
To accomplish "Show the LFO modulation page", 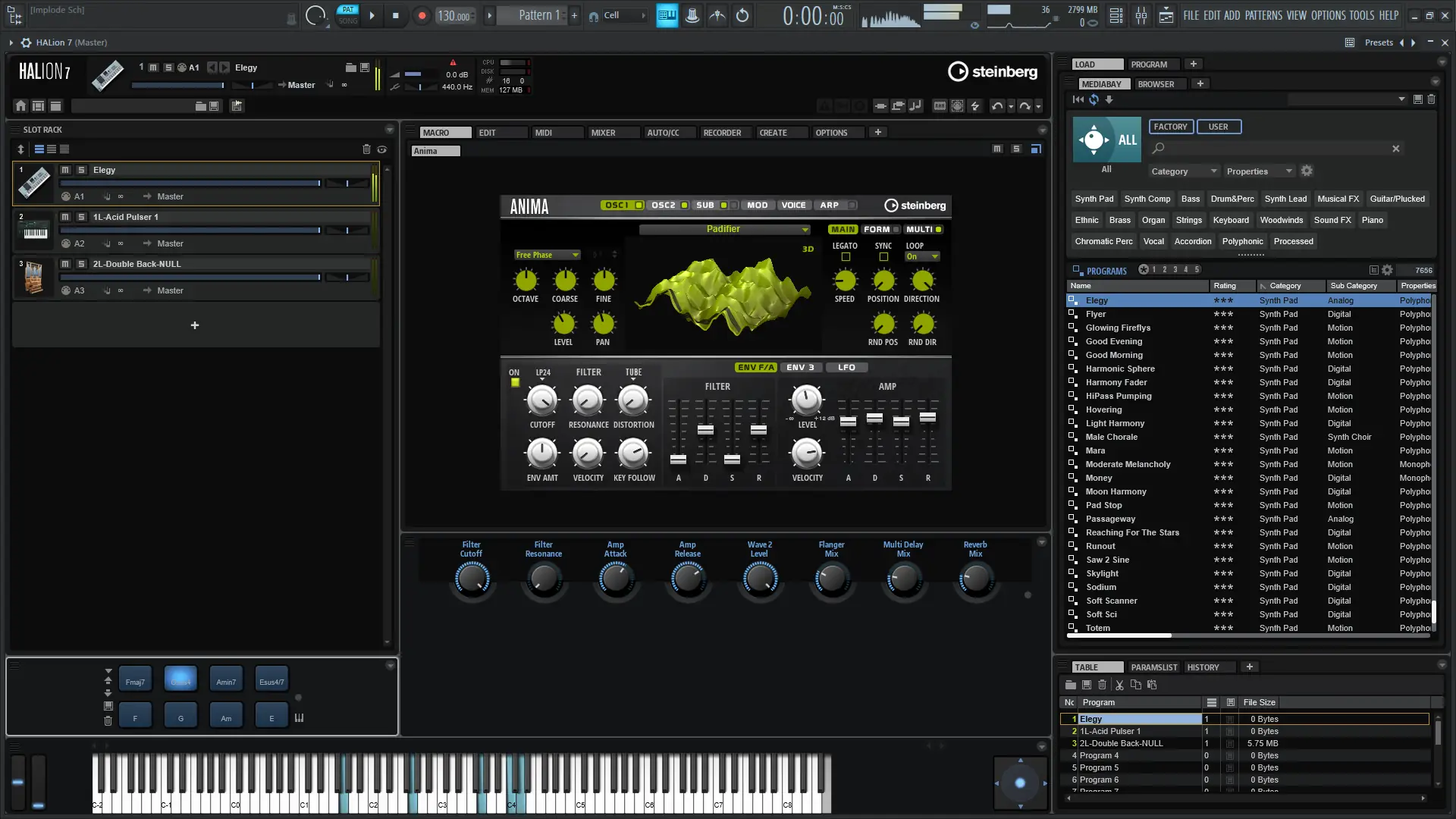I will [846, 368].
